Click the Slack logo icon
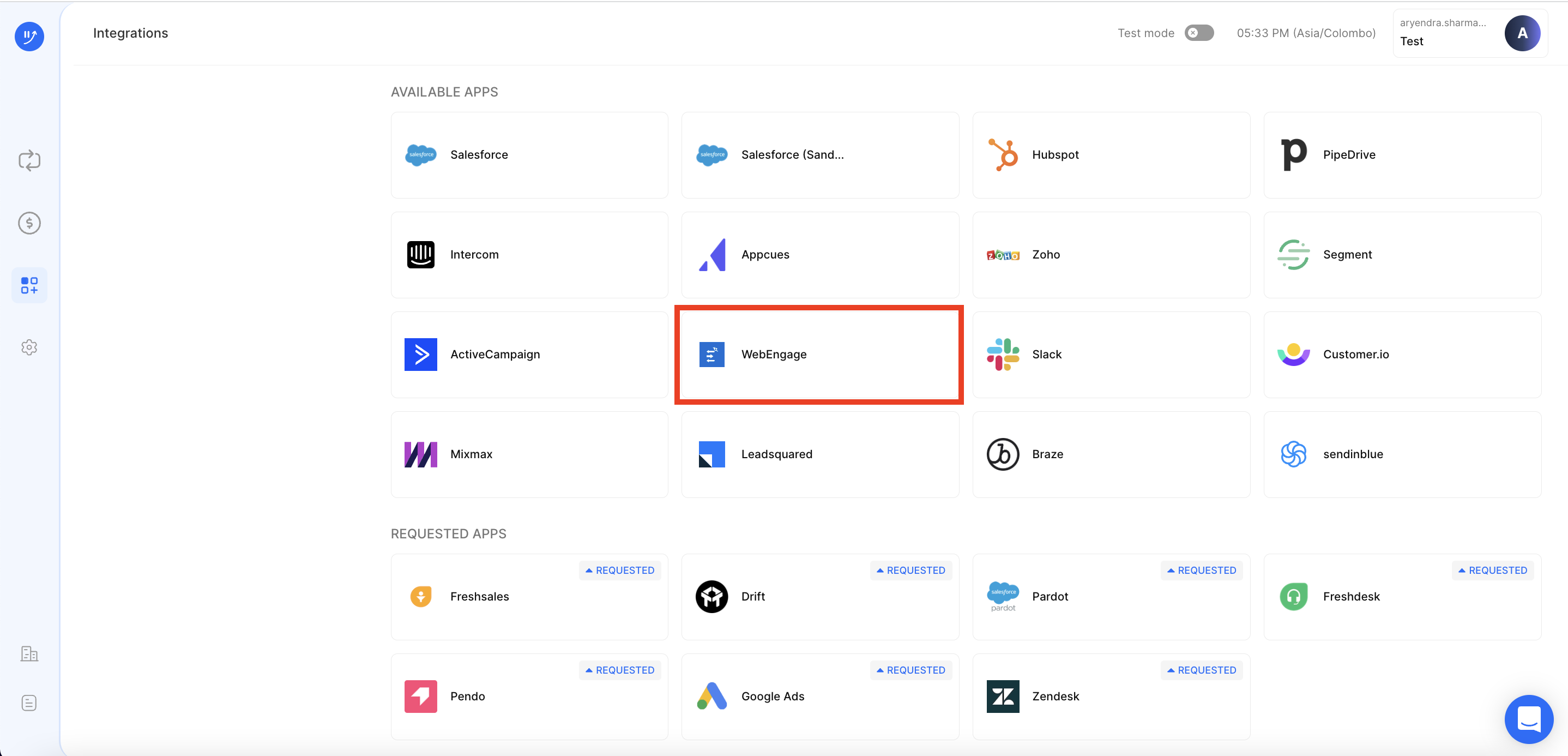 click(1003, 355)
